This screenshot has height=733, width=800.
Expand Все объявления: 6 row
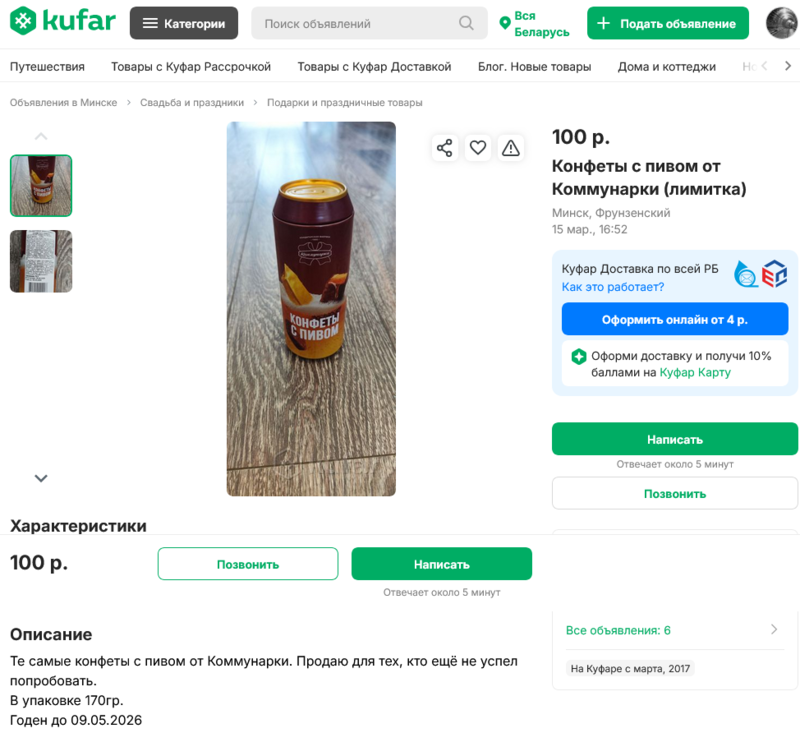pos(674,630)
